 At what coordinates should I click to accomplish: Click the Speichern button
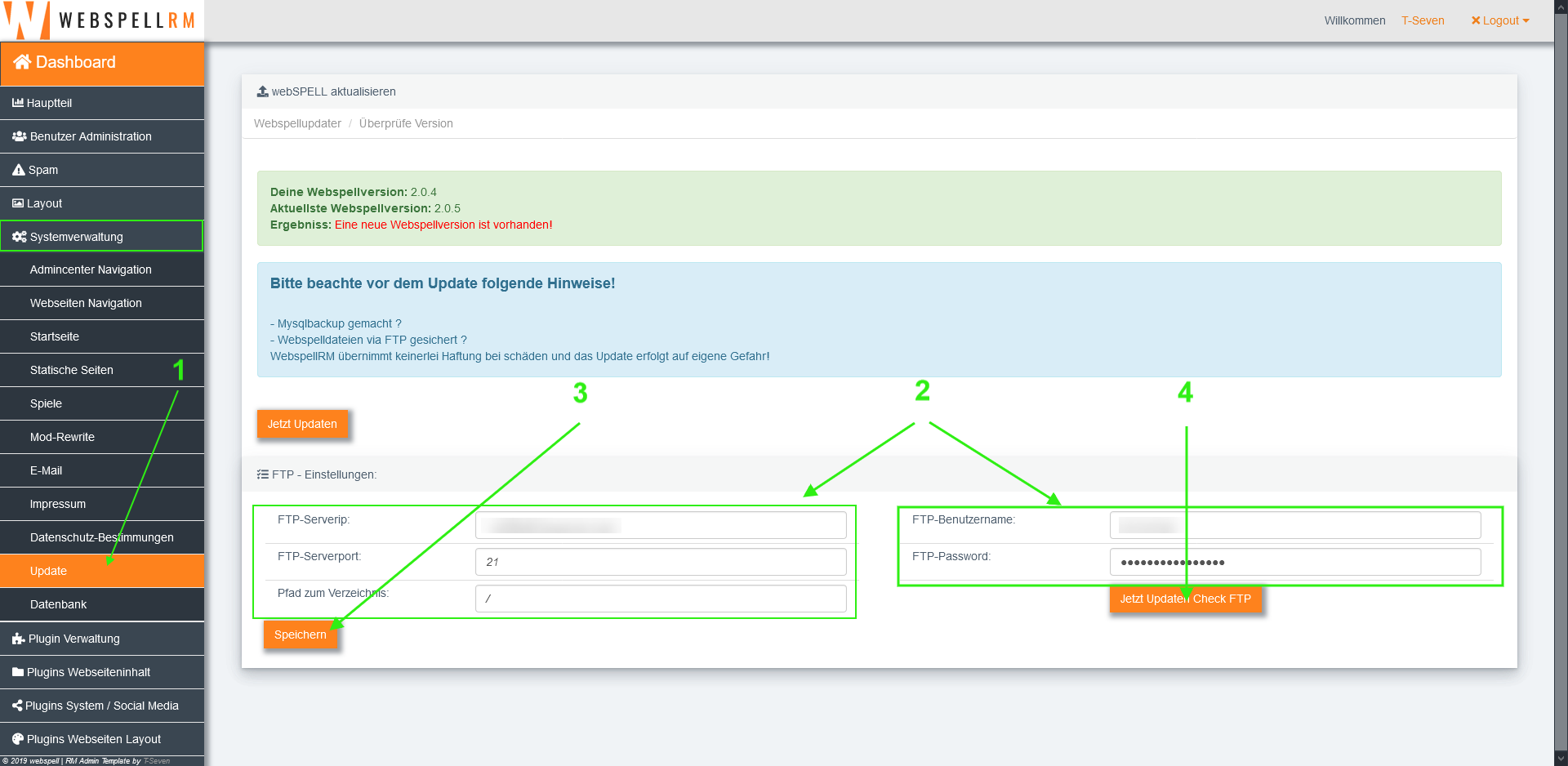coord(301,635)
